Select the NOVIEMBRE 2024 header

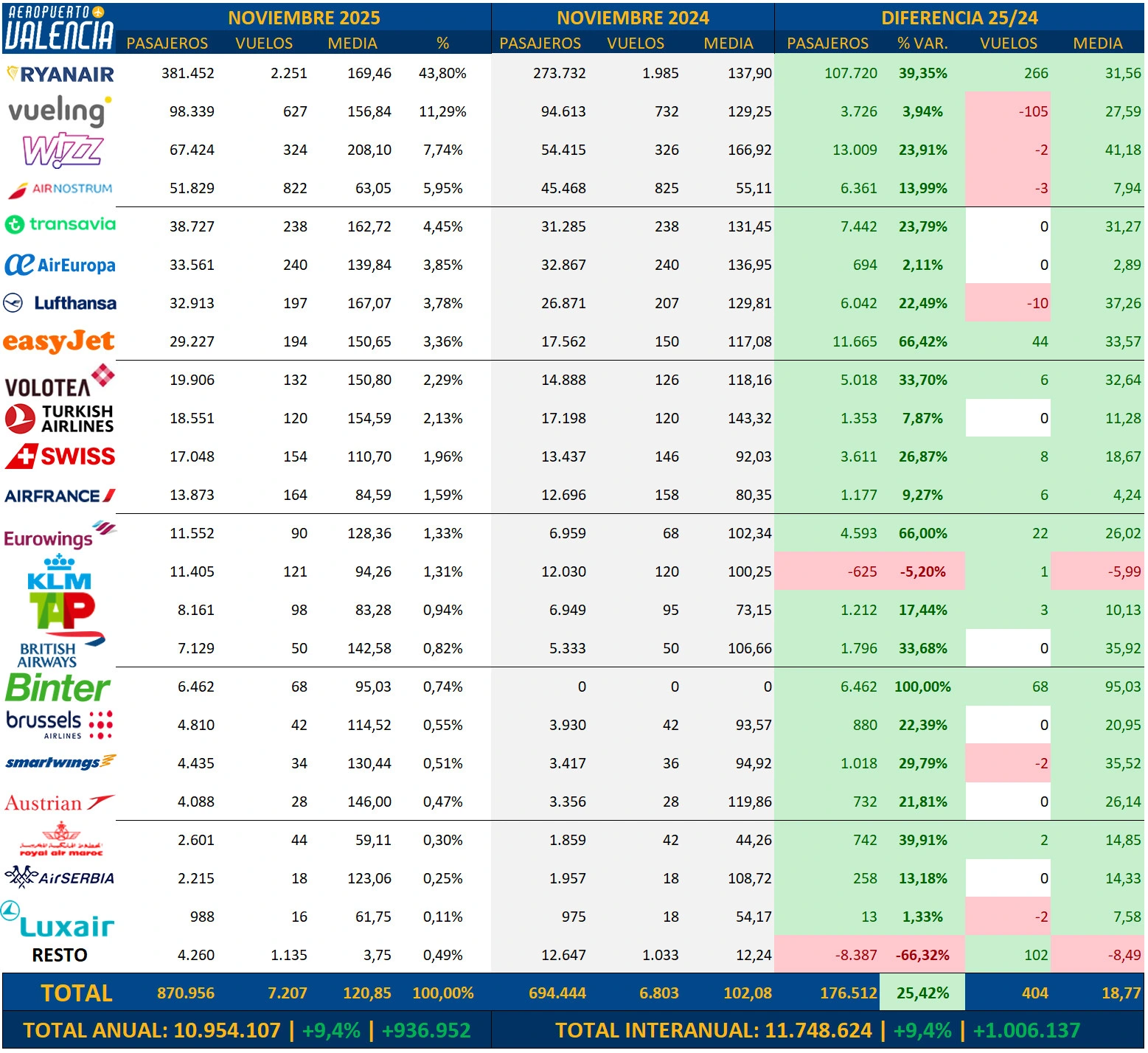coord(633,18)
